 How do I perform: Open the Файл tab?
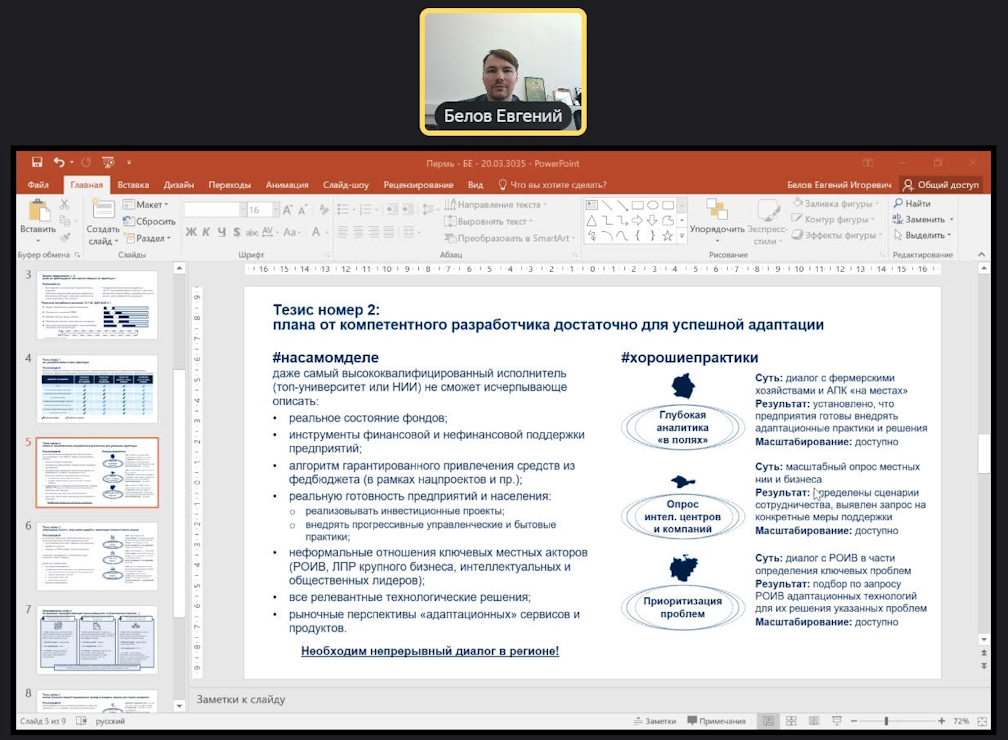(38, 185)
